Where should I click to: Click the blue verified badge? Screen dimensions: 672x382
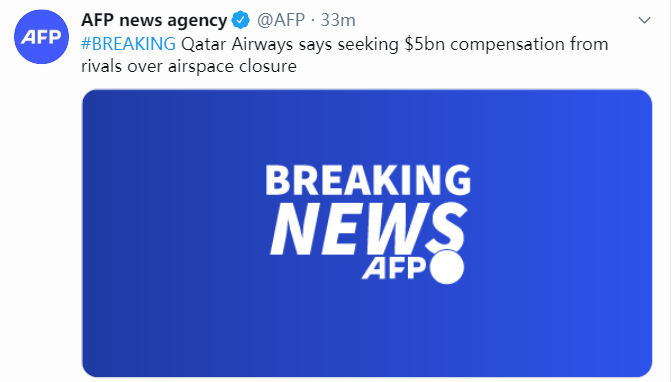(240, 20)
